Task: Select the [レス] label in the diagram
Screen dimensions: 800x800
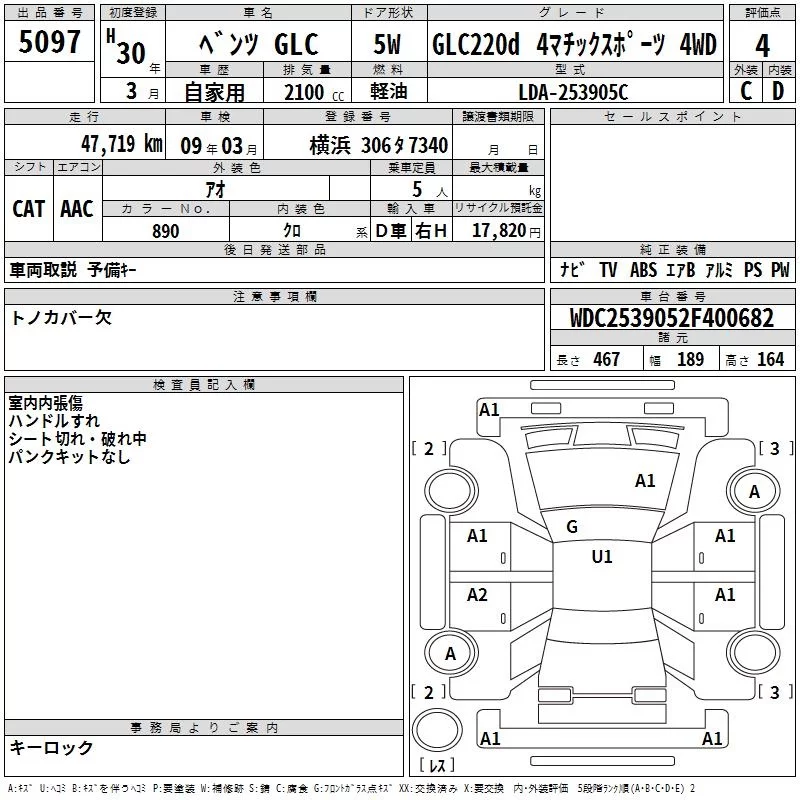Action: pos(437,765)
